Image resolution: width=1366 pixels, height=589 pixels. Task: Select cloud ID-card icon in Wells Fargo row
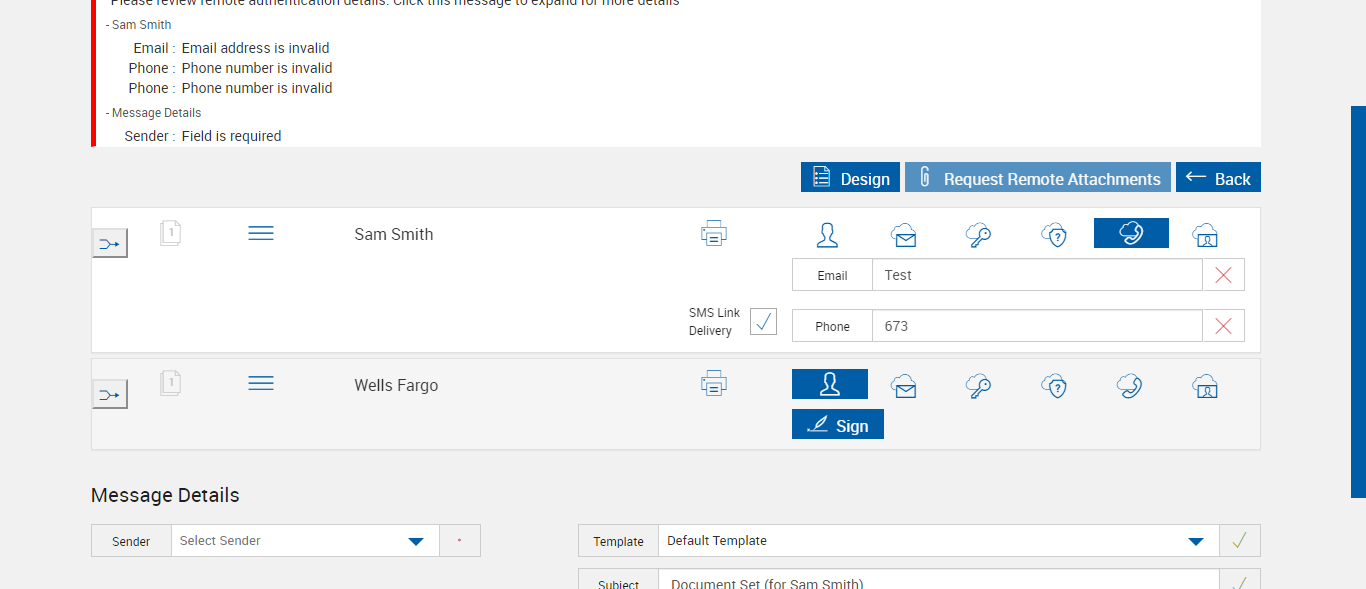(x=1205, y=386)
